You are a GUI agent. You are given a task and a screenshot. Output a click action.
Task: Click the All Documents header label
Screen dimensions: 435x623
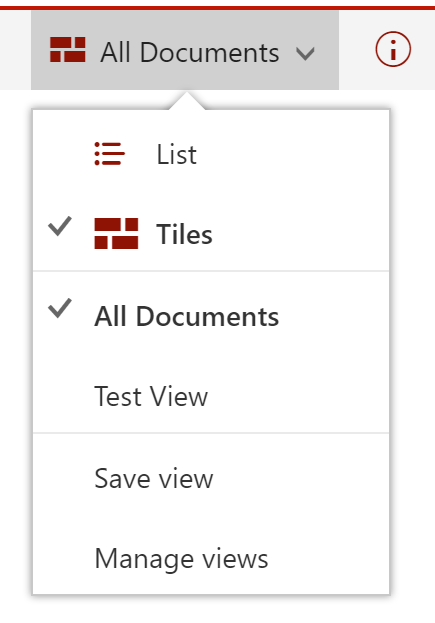coord(189,52)
